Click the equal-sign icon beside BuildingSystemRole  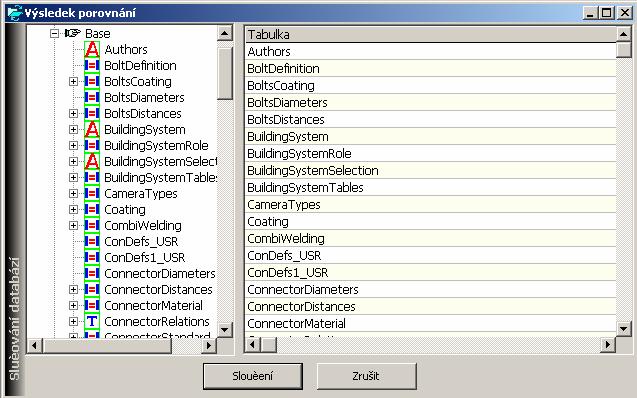(92, 145)
